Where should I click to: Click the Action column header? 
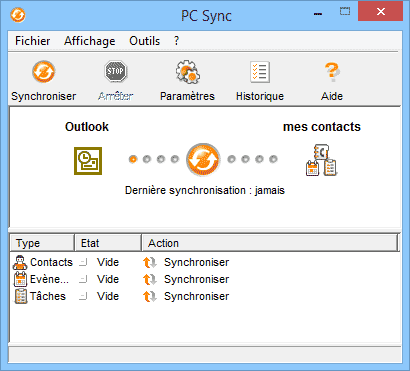coord(270,243)
